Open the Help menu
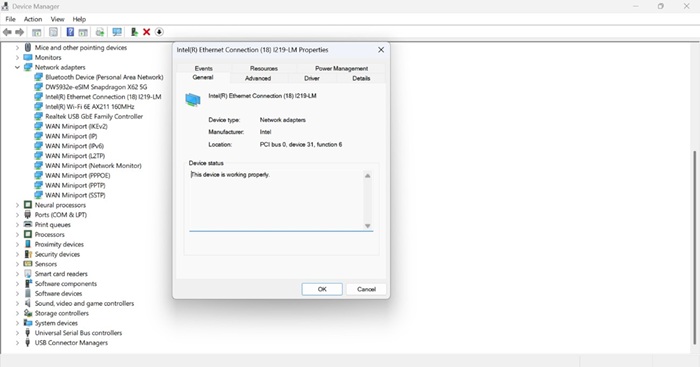The width and height of the screenshot is (700, 367). pos(79,19)
